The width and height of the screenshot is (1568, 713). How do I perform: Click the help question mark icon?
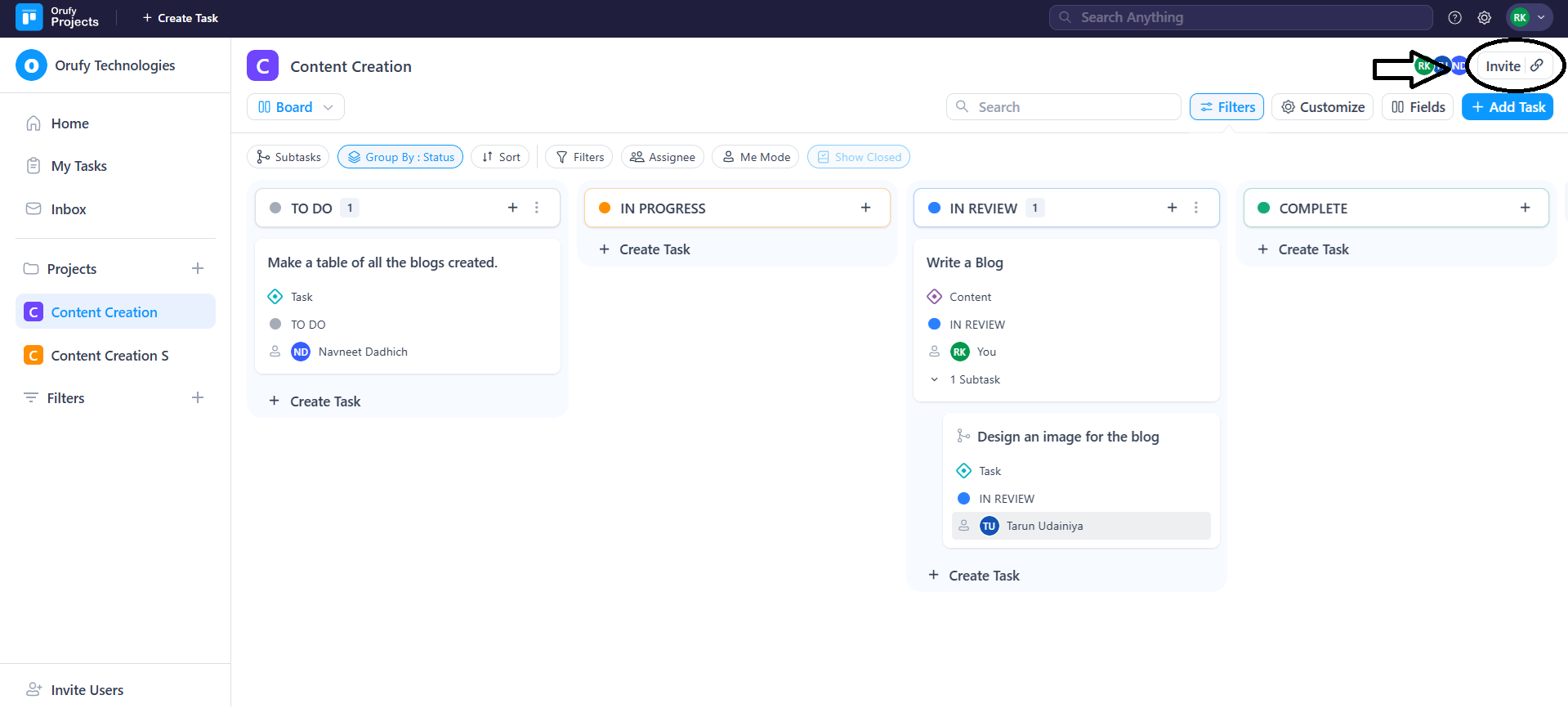click(1454, 17)
